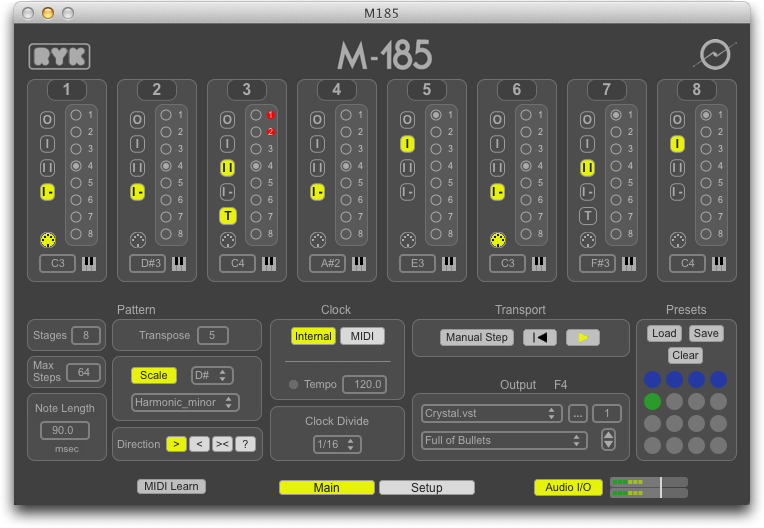
Task: Click the yellow play button
Action: pos(583,338)
